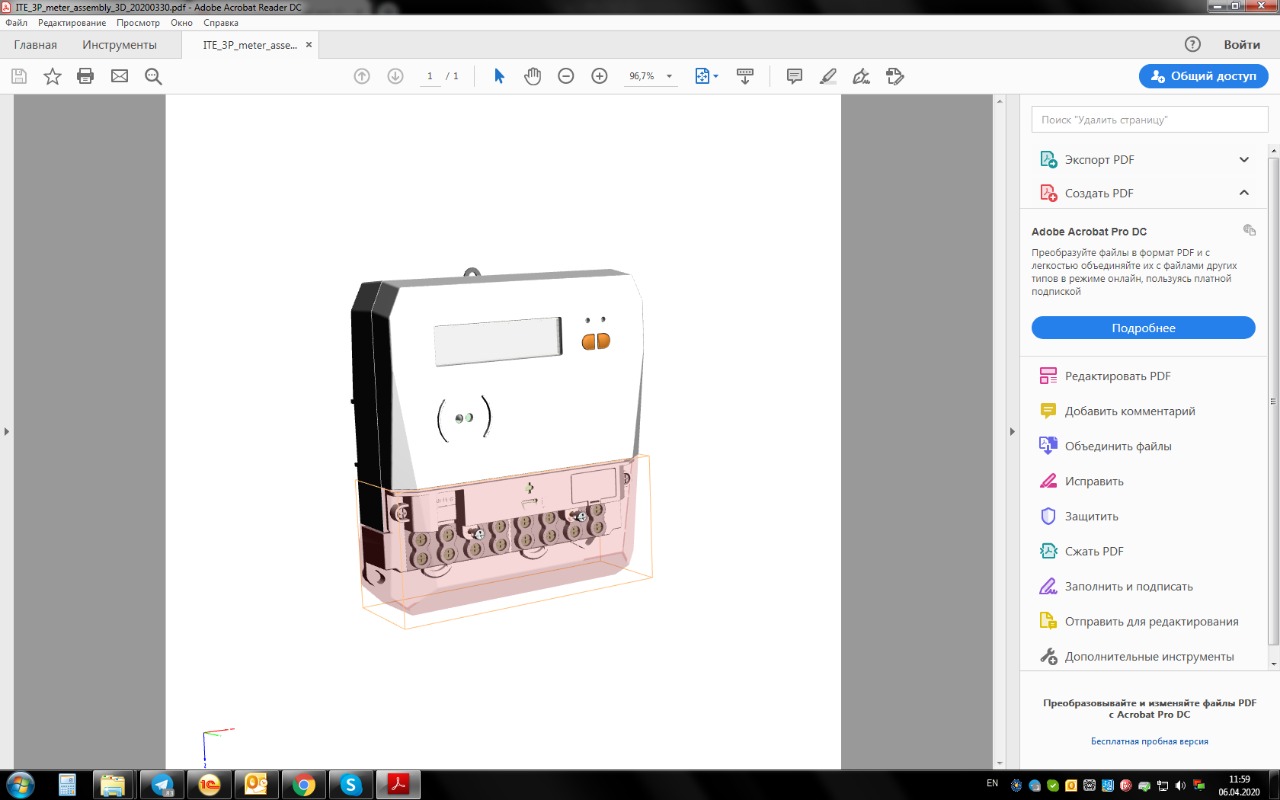The width and height of the screenshot is (1280, 800).
Task: Click the zoom out minus icon
Action: pyautogui.click(x=566, y=76)
